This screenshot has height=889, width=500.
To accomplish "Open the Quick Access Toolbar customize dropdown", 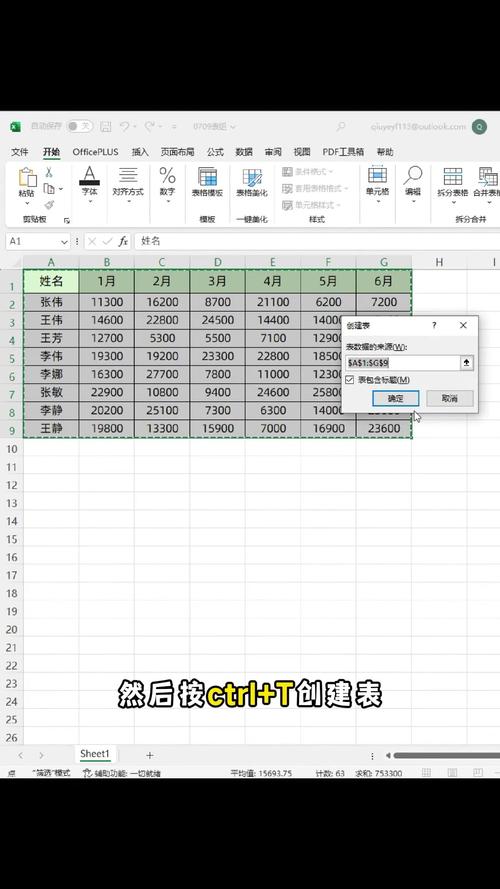I will [174, 126].
